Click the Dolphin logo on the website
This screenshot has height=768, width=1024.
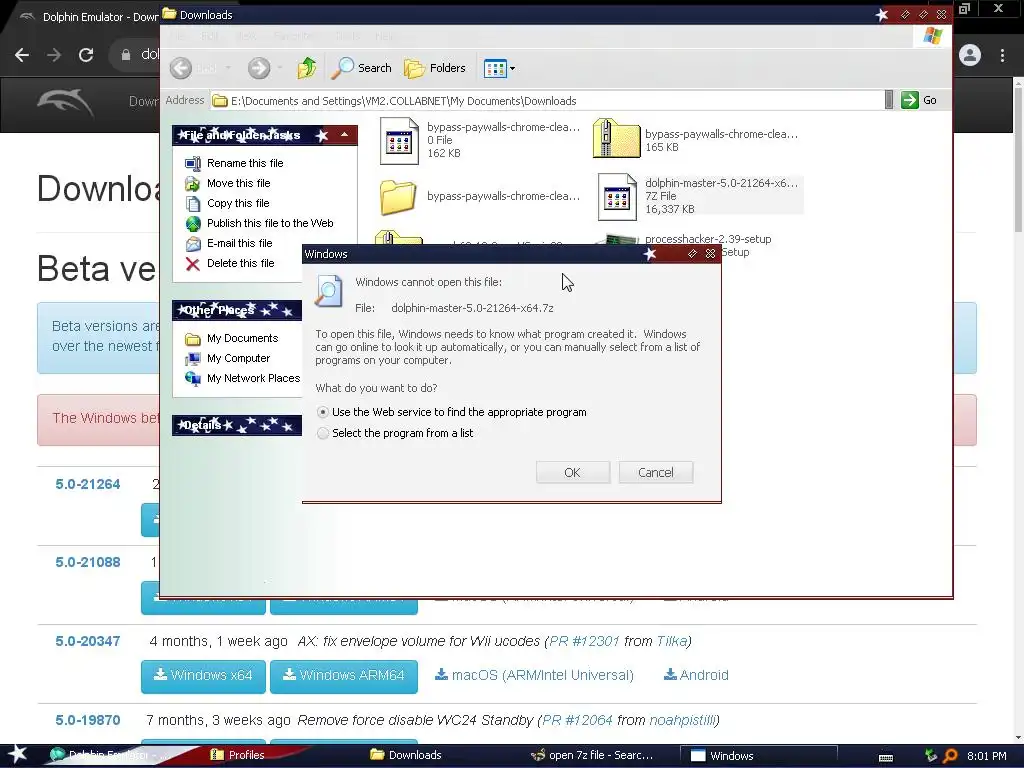[x=65, y=103]
